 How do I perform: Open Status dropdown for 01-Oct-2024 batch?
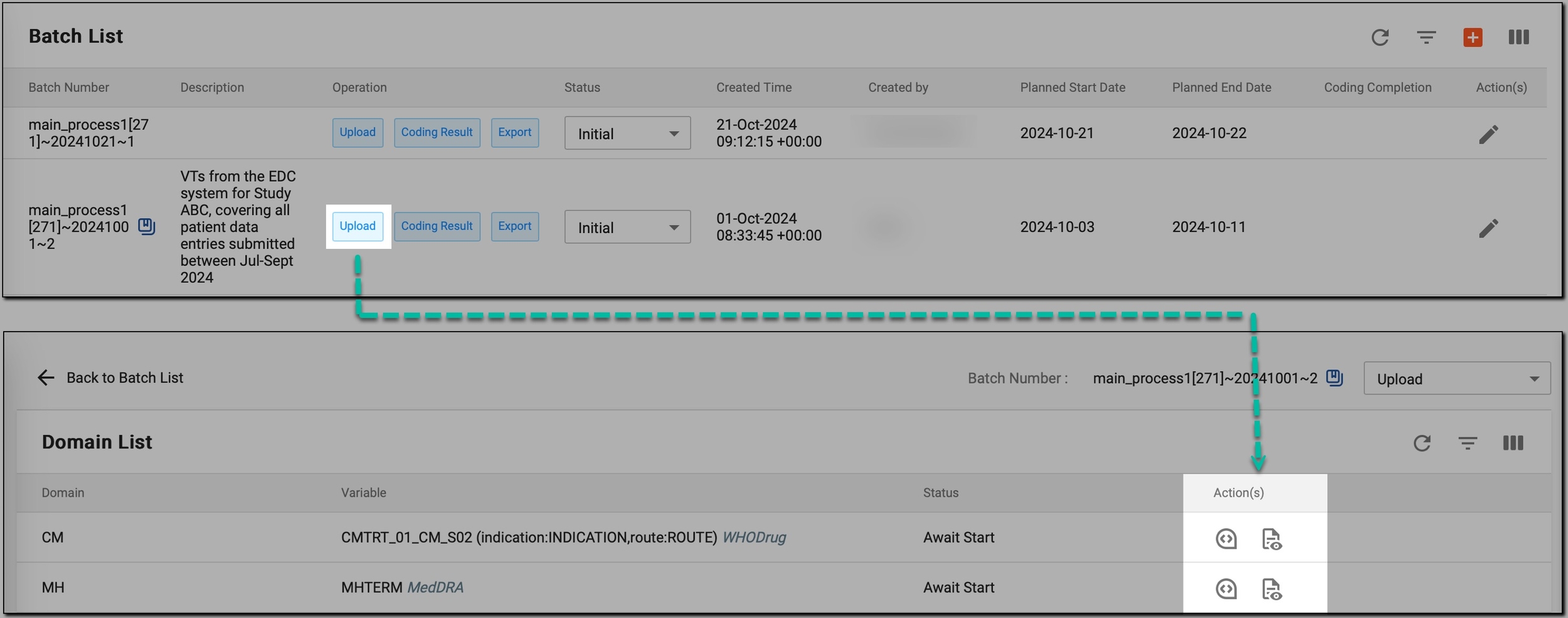tap(627, 227)
